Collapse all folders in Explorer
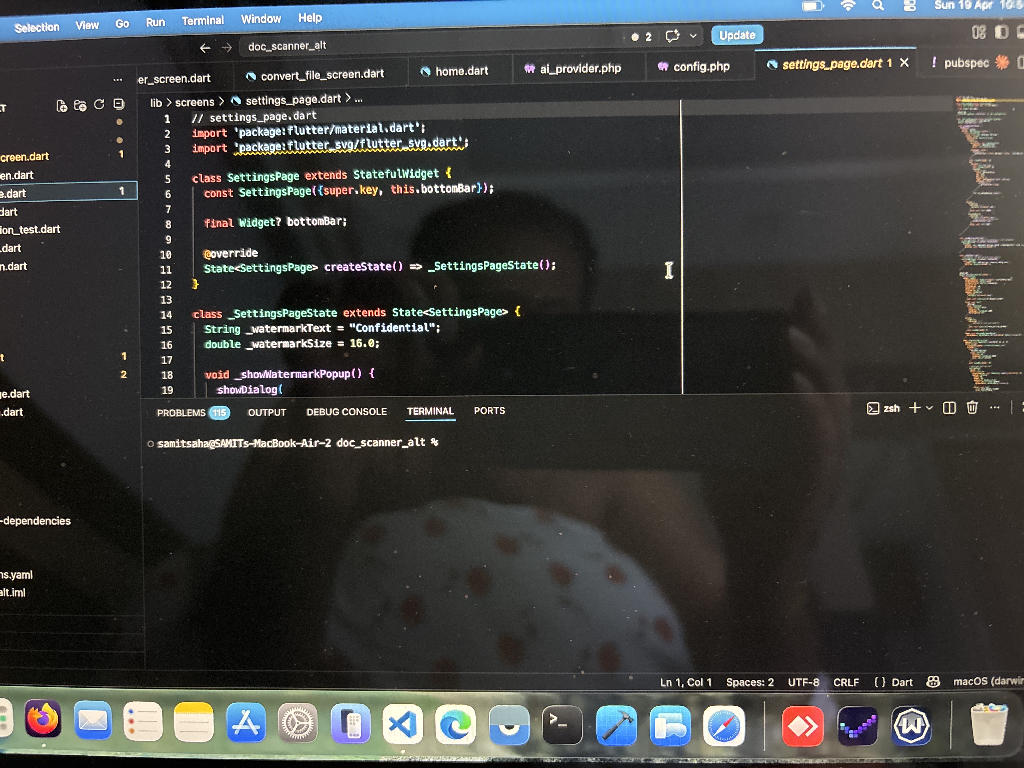The width and height of the screenshot is (1024, 768). coord(118,105)
